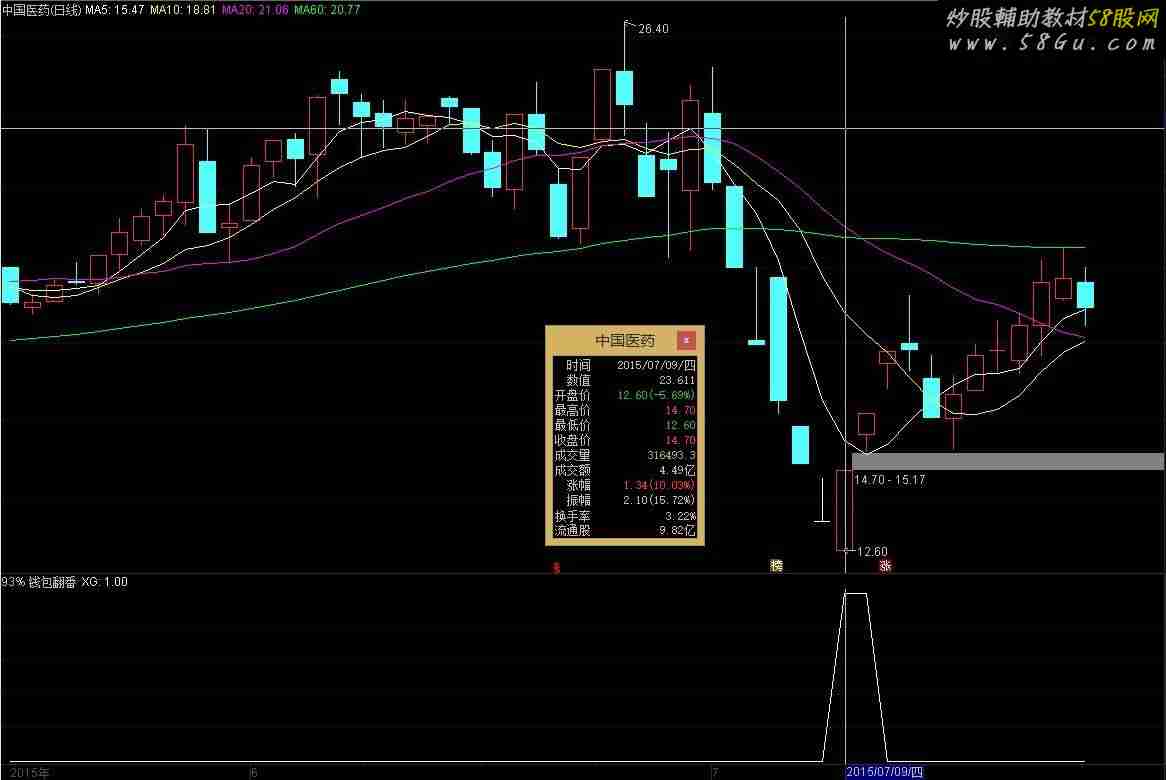
Task: Click the 换手率 3.22% popup row
Action: (x=625, y=515)
